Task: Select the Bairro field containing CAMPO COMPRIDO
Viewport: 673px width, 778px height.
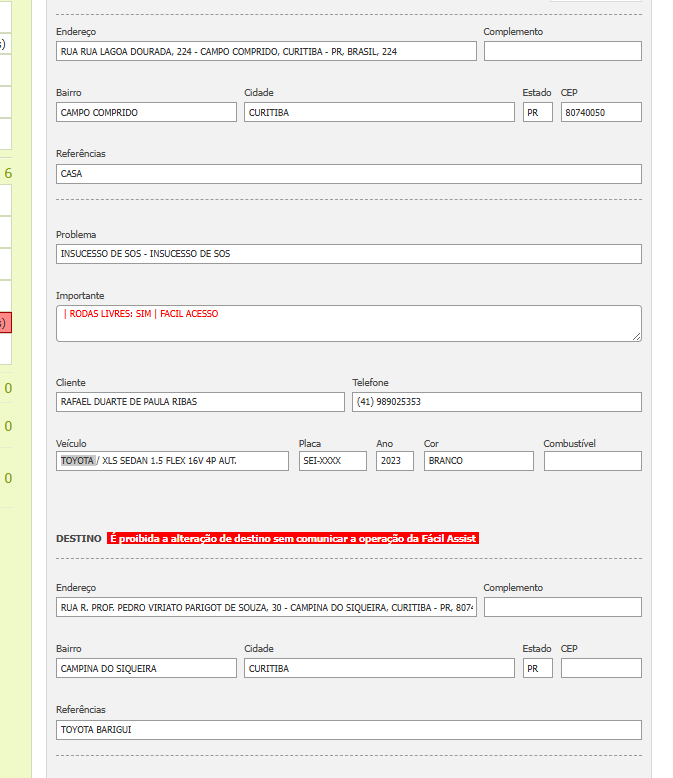Action: (x=146, y=112)
